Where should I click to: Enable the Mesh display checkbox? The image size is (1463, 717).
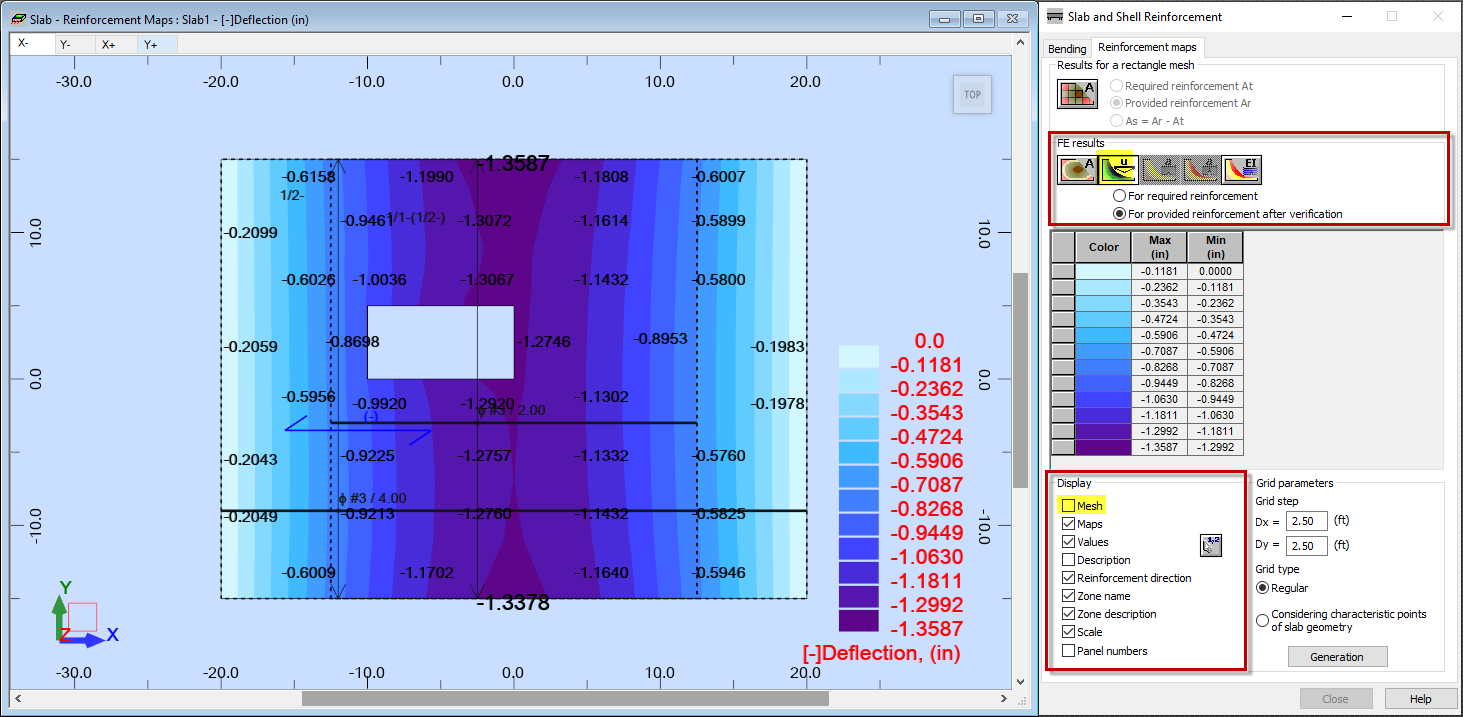pos(1068,506)
